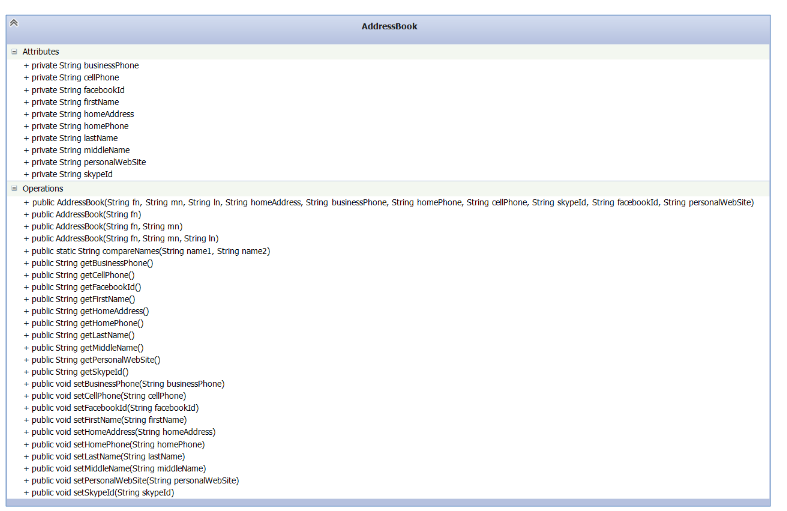Select attribute private String homePhone

[76, 126]
